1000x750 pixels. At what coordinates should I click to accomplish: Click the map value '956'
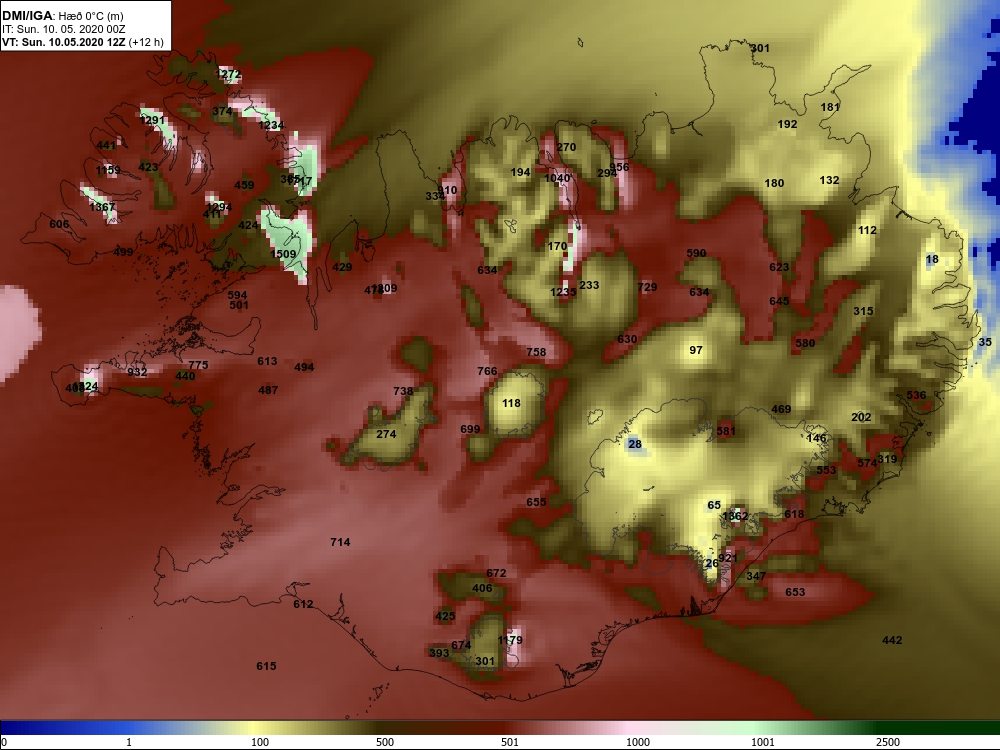coord(619,167)
